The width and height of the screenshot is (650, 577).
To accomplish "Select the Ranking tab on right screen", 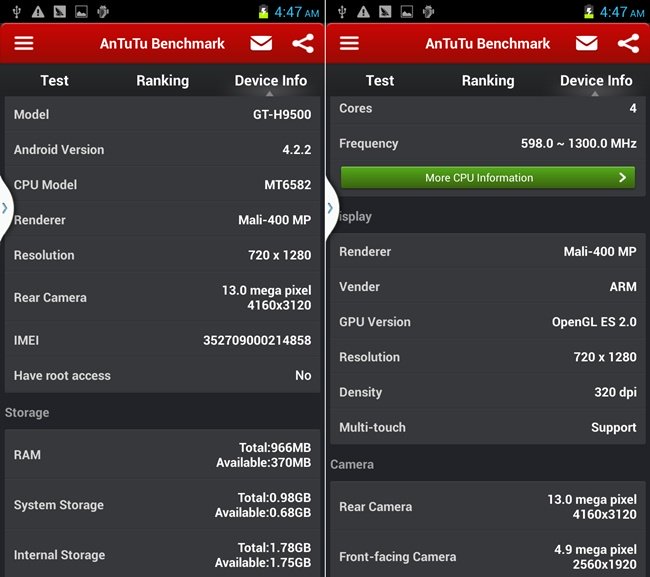I will (x=488, y=81).
